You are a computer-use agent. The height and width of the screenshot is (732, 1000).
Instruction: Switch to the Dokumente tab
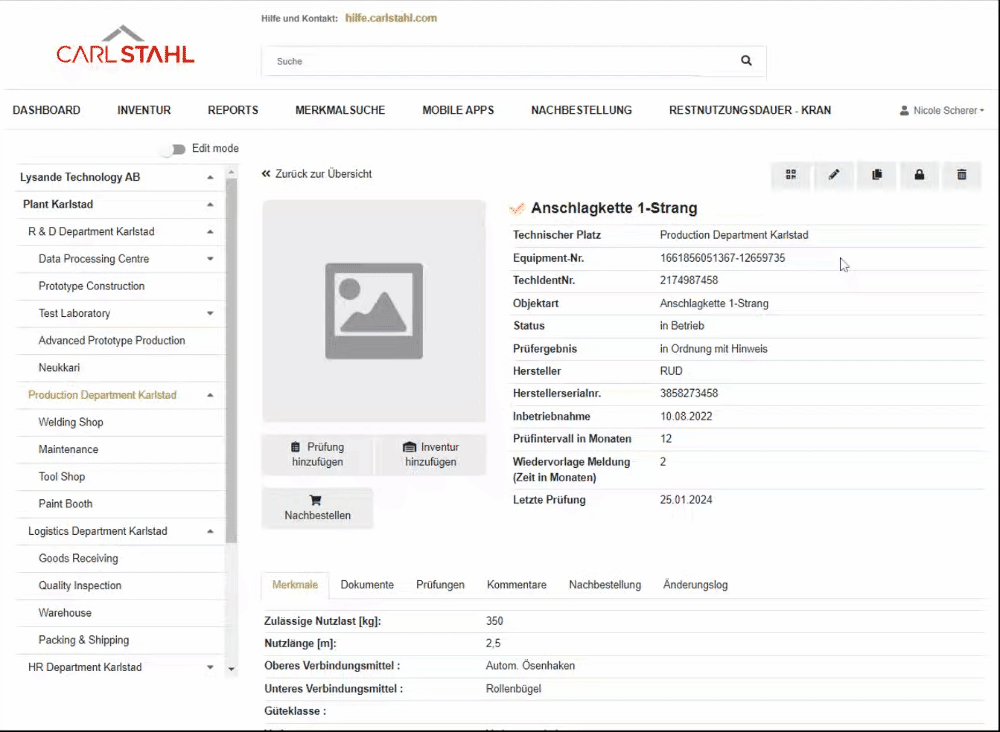point(367,585)
